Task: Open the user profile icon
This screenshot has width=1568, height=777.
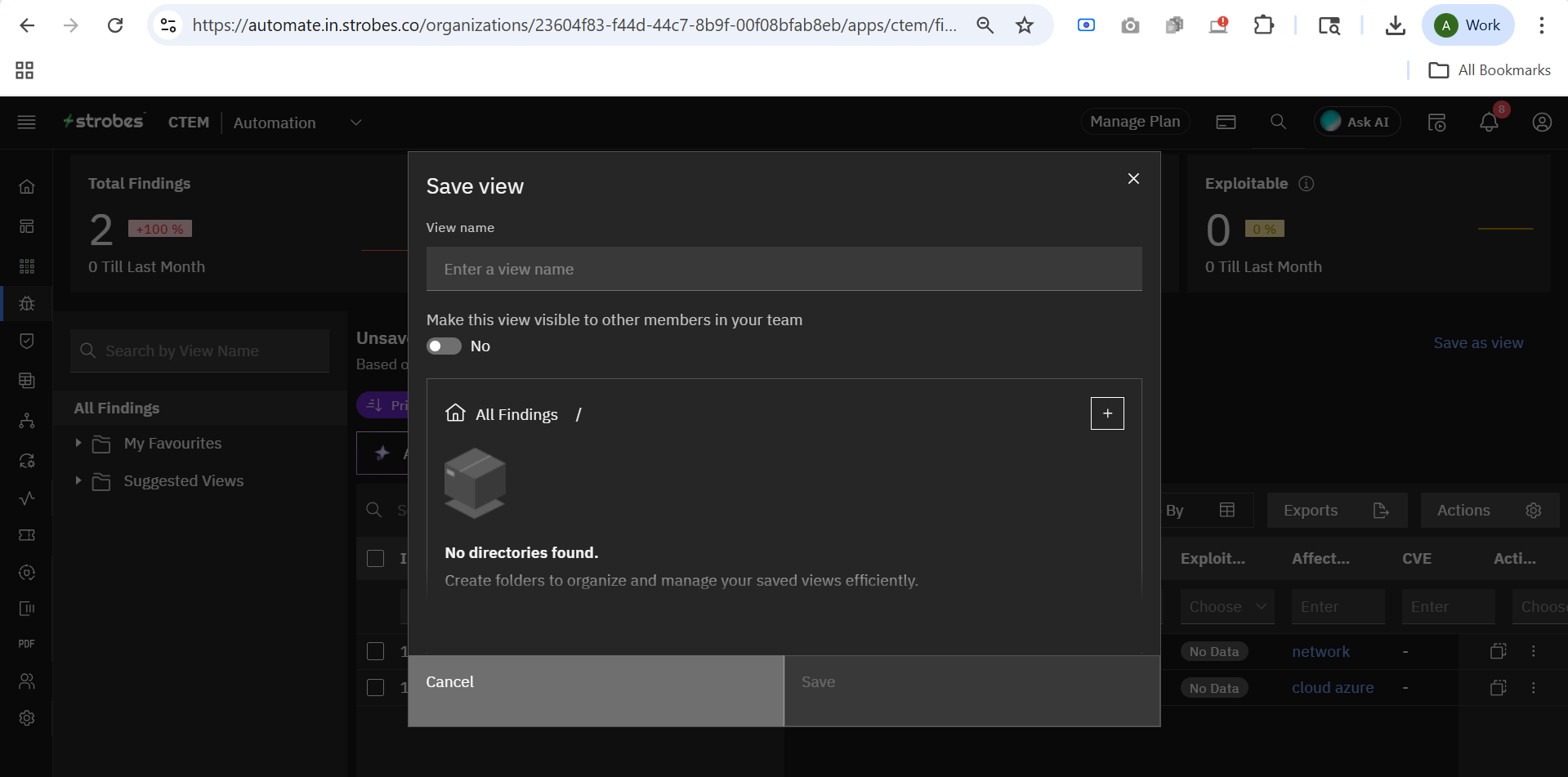Action: point(1541,123)
